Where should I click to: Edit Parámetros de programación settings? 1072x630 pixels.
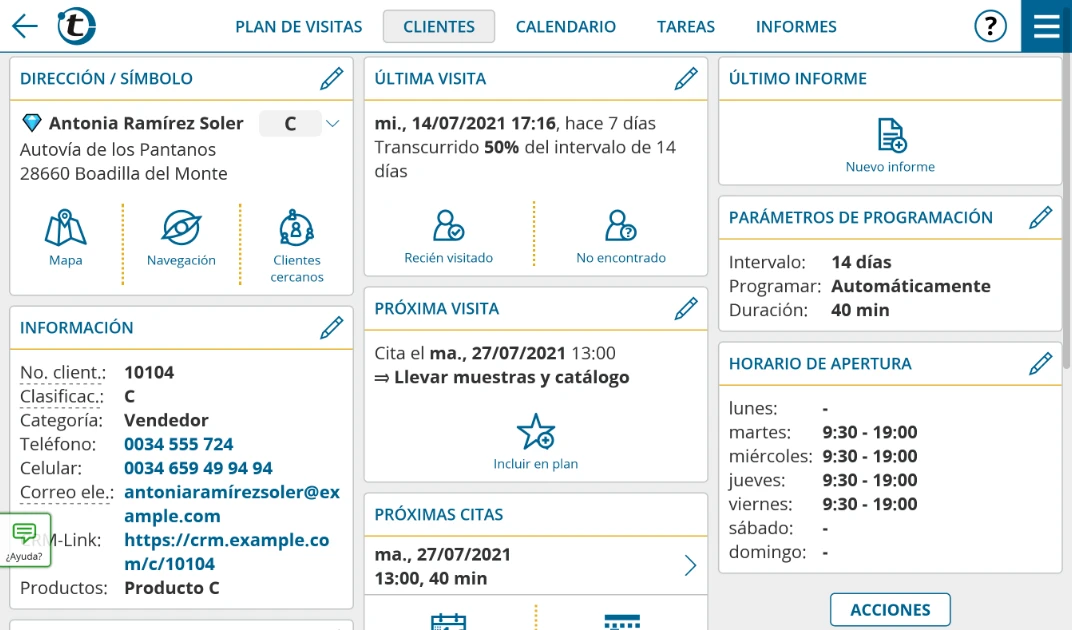click(x=1041, y=217)
